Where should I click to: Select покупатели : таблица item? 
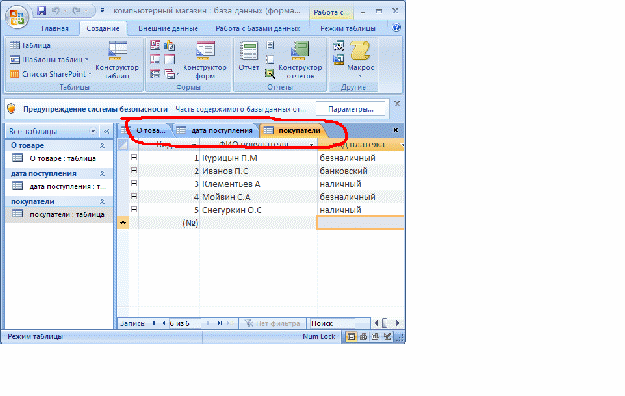(59, 214)
